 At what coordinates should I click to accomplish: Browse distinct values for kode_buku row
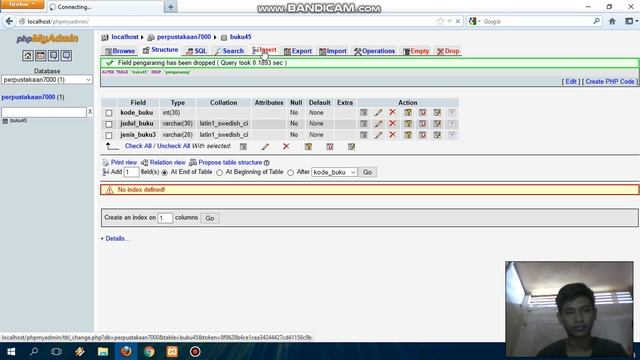click(x=364, y=112)
